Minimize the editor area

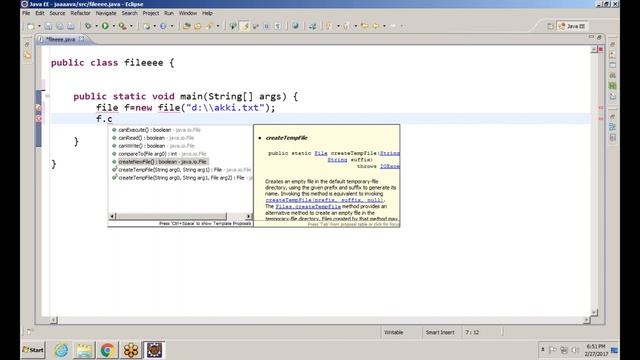[591, 37]
